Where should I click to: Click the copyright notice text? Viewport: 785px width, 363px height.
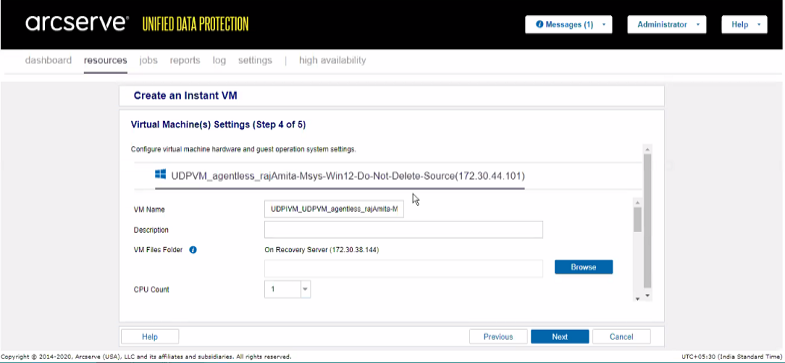(146, 357)
